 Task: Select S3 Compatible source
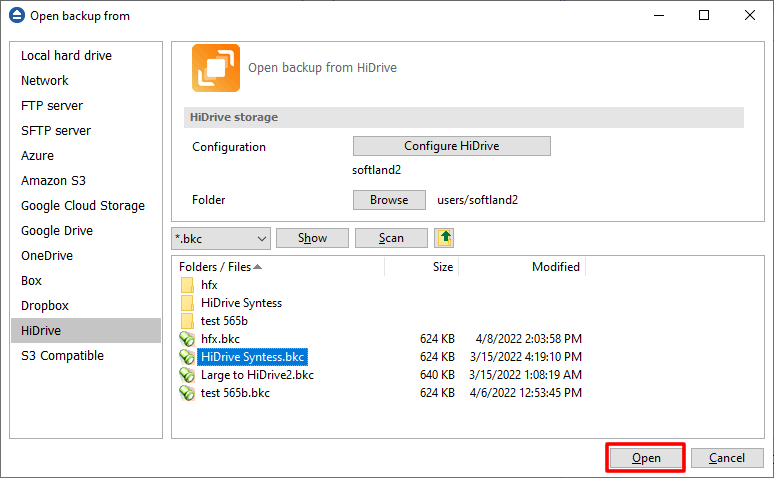(x=86, y=356)
